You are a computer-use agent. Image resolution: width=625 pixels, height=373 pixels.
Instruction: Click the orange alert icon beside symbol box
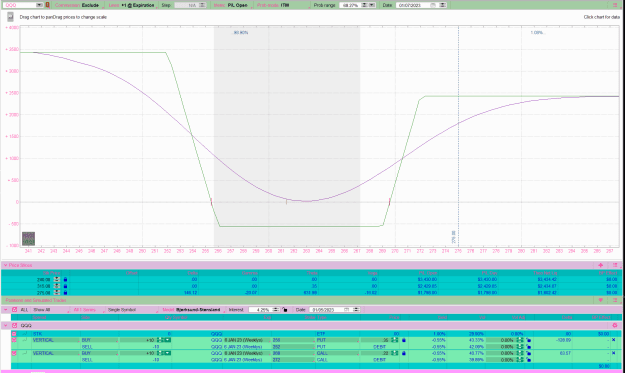(x=47, y=5)
